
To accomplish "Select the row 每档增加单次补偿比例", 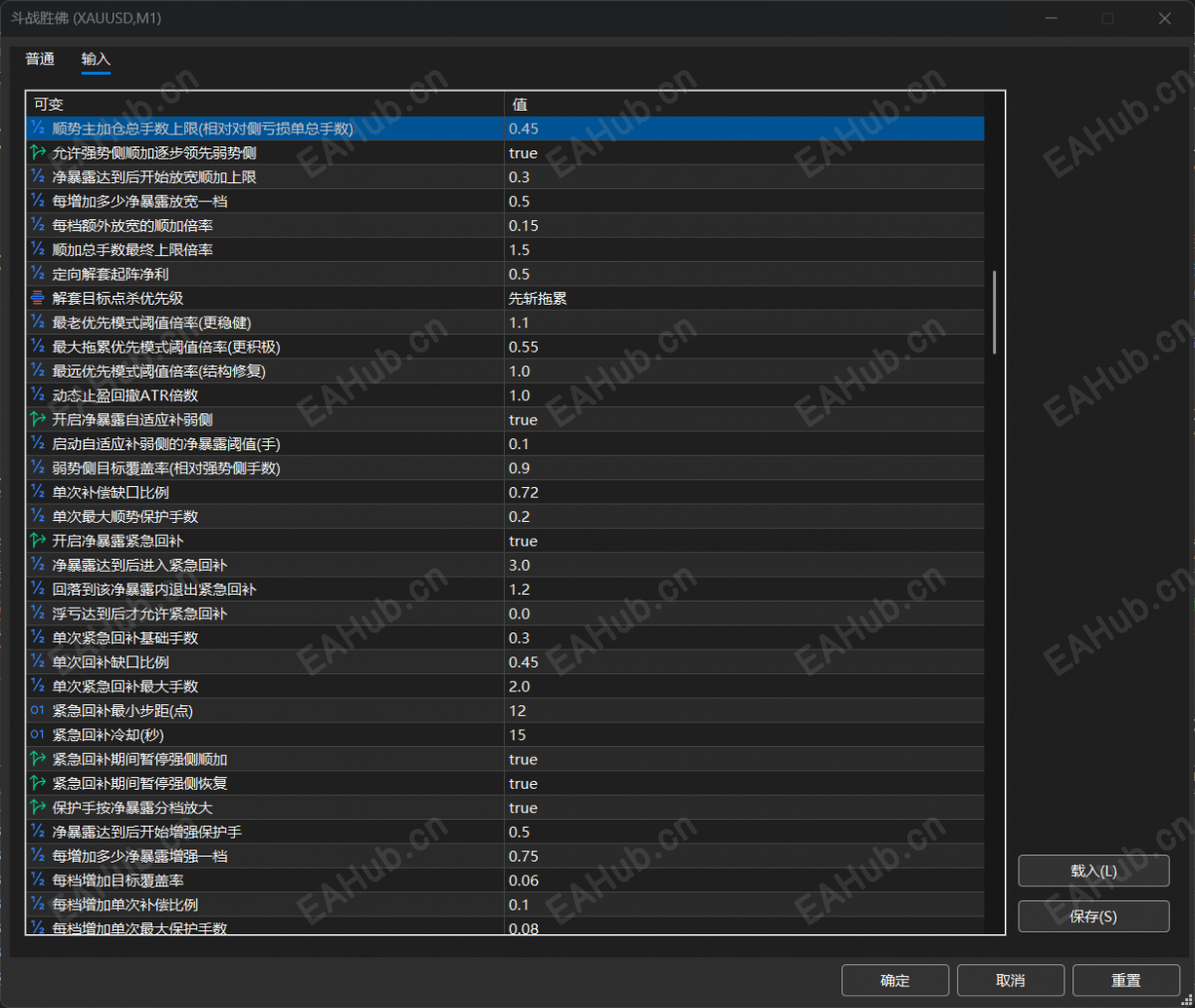I will point(505,904).
